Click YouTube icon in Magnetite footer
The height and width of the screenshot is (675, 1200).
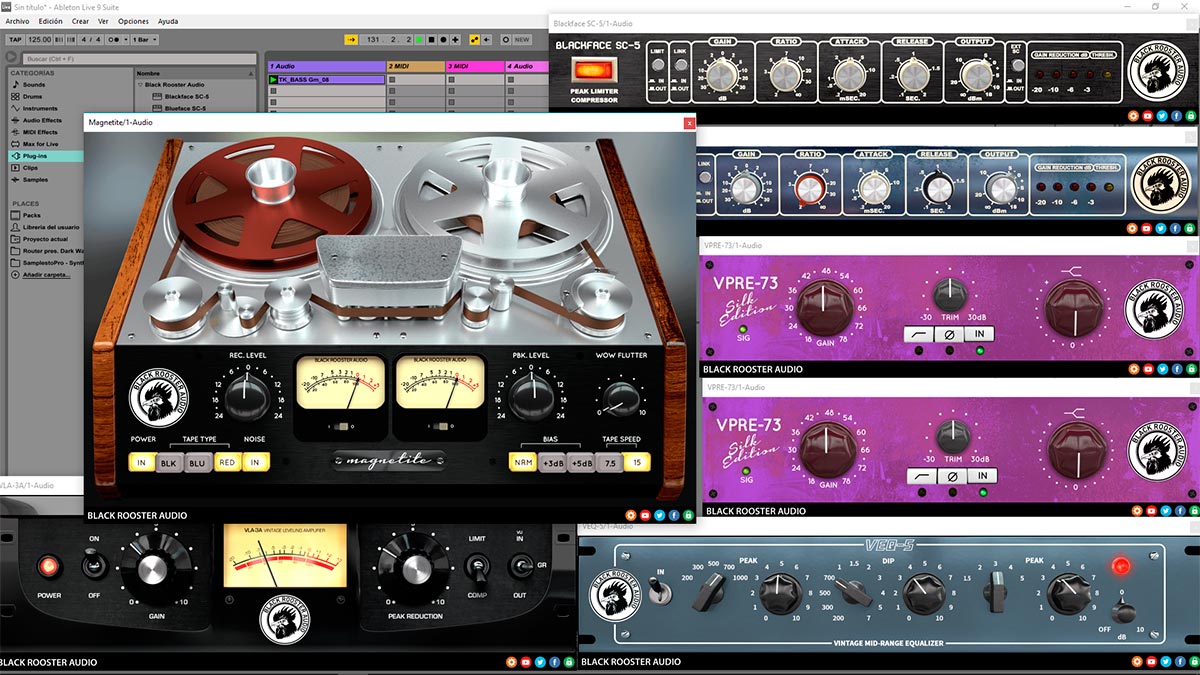click(644, 516)
